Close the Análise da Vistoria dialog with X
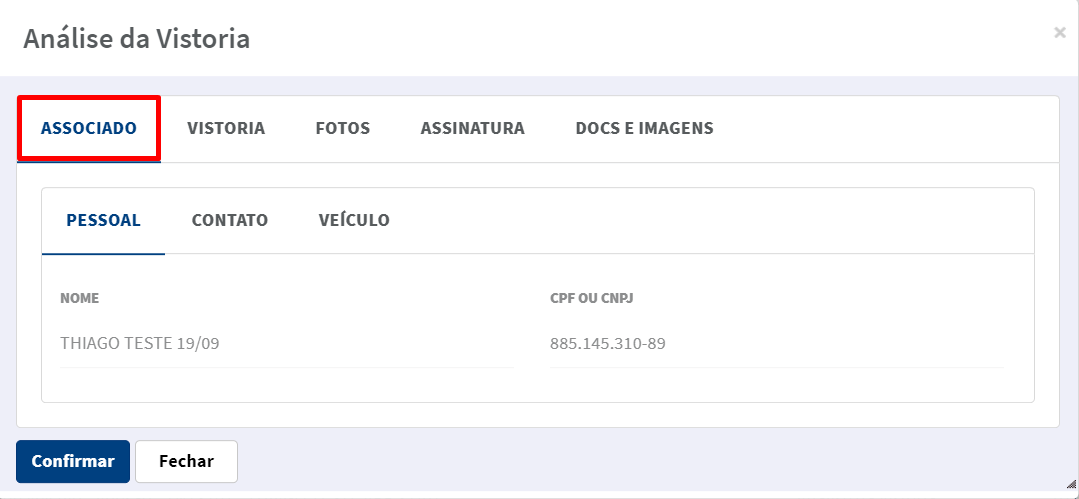This screenshot has height=499, width=1079. click(1059, 32)
